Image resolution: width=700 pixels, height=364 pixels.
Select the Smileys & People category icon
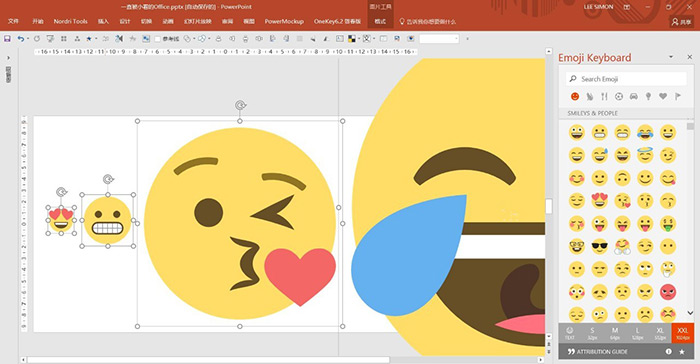pyautogui.click(x=575, y=96)
